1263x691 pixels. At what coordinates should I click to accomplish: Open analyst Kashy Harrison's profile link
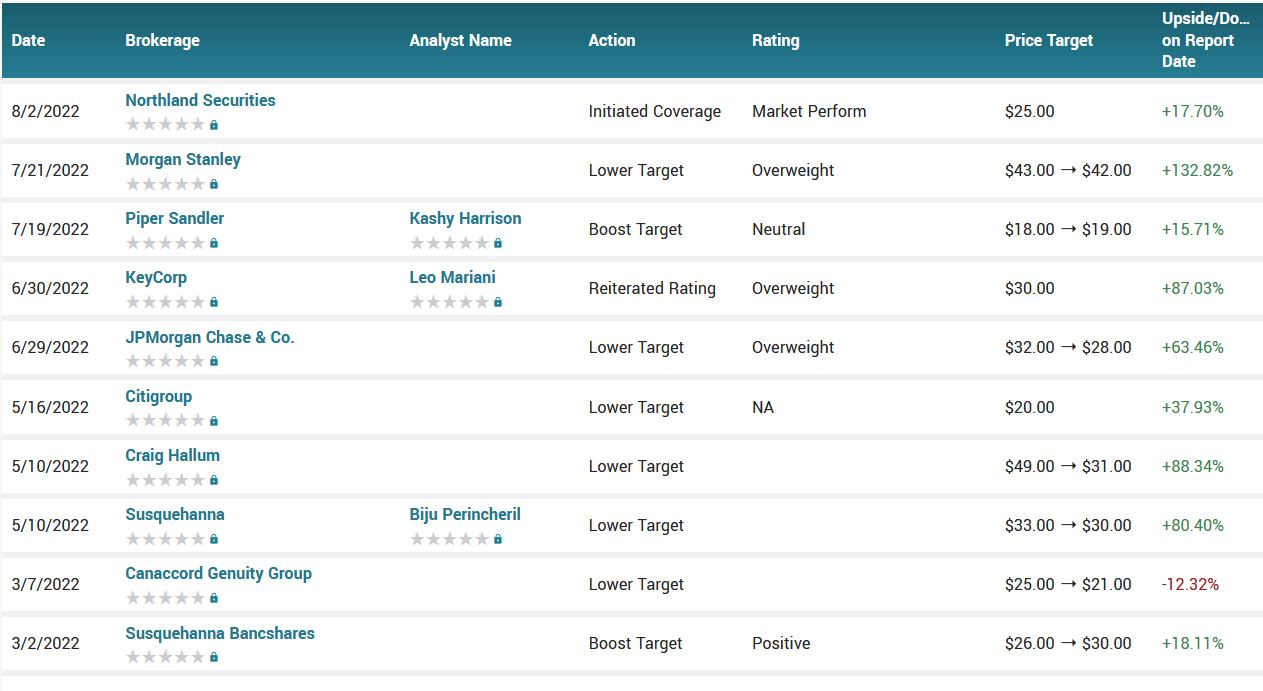(465, 218)
